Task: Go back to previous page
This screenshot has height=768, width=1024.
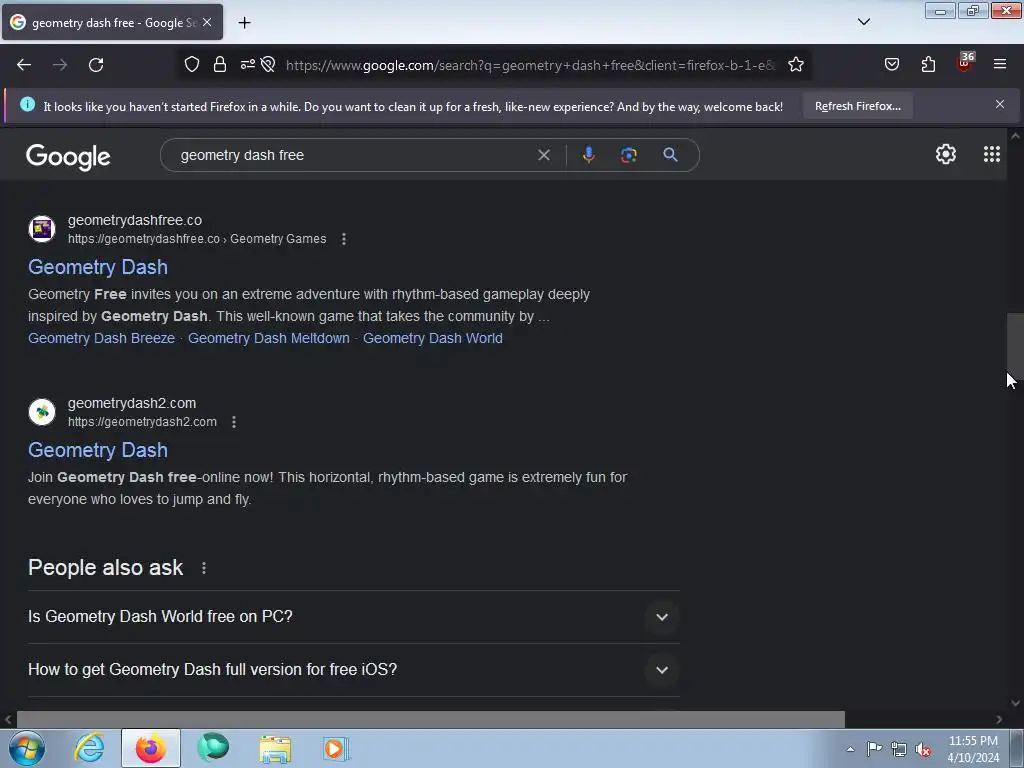Action: point(24,65)
